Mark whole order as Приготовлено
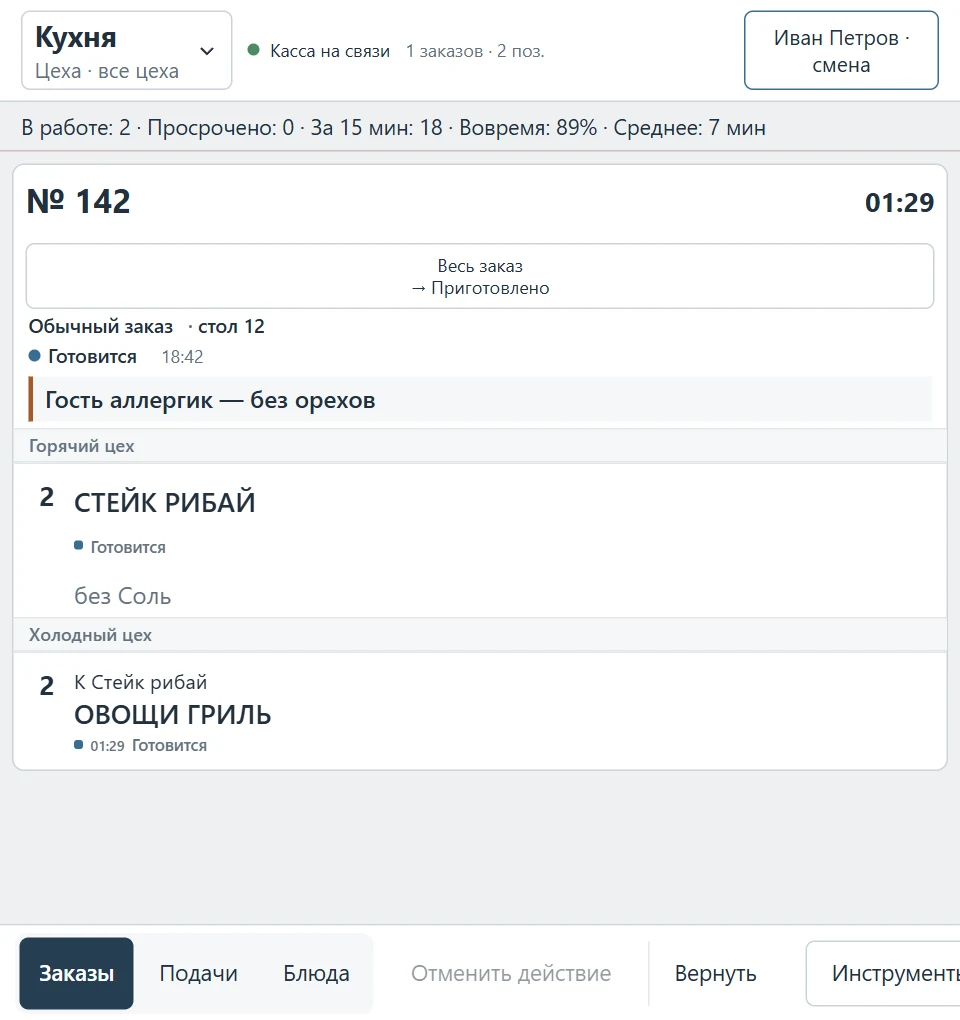 pyautogui.click(x=480, y=276)
